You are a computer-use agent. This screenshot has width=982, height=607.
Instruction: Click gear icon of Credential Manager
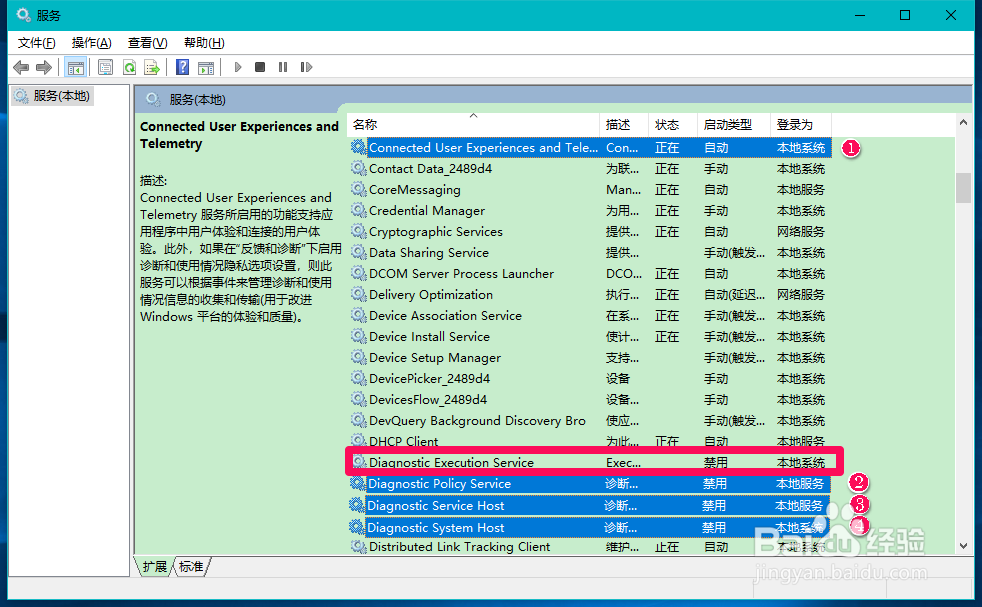click(358, 210)
